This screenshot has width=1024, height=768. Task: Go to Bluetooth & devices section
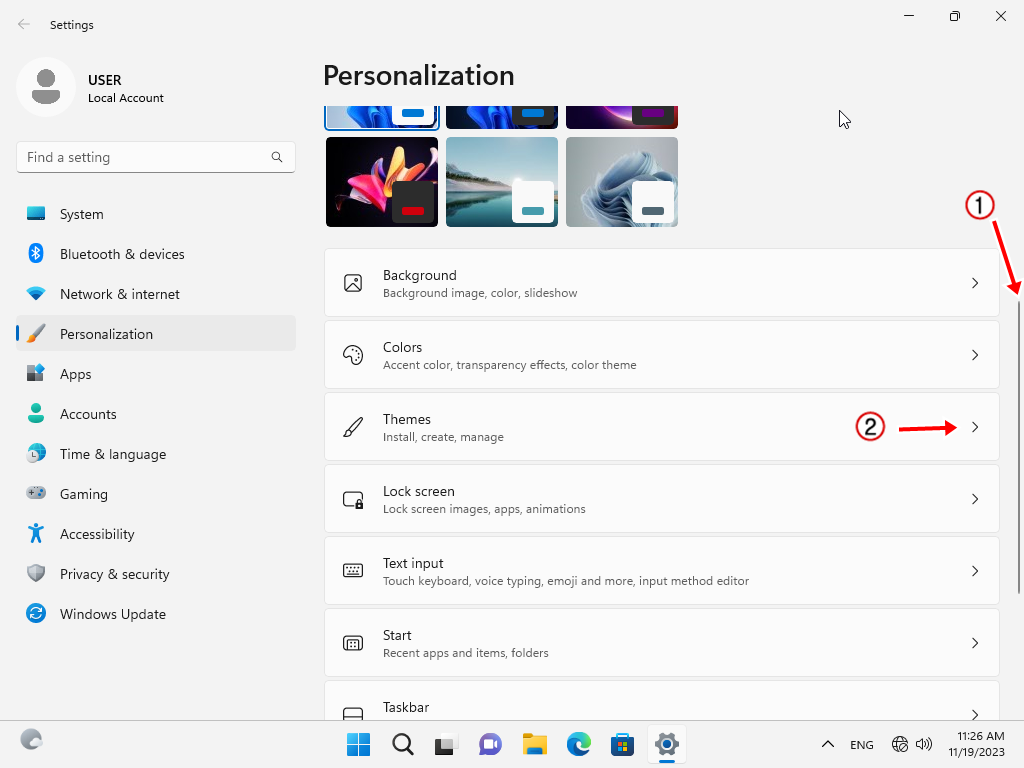pos(121,254)
